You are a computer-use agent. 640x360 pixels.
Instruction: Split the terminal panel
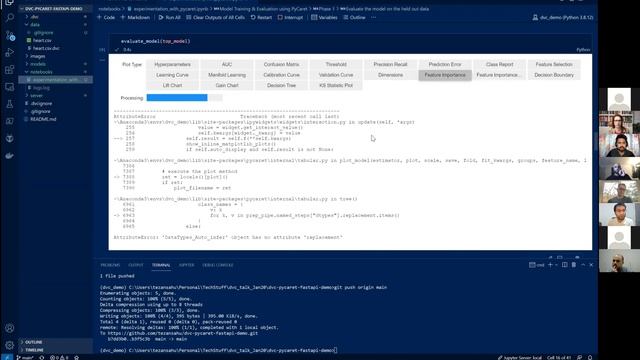click(564, 265)
